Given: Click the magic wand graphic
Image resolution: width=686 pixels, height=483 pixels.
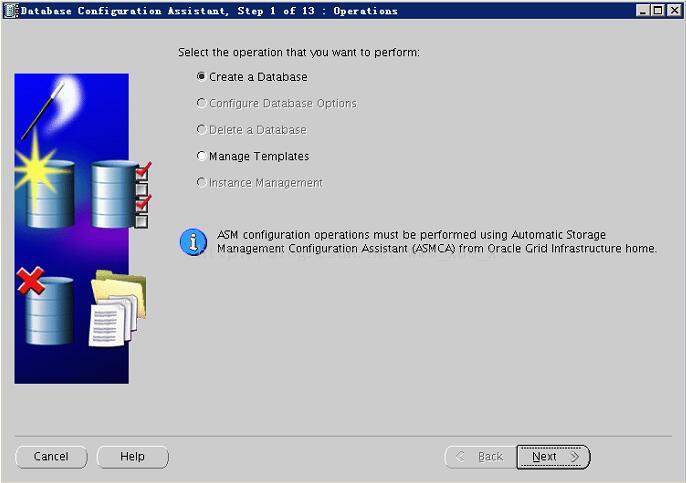Looking at the screenshot, I should (44, 110).
